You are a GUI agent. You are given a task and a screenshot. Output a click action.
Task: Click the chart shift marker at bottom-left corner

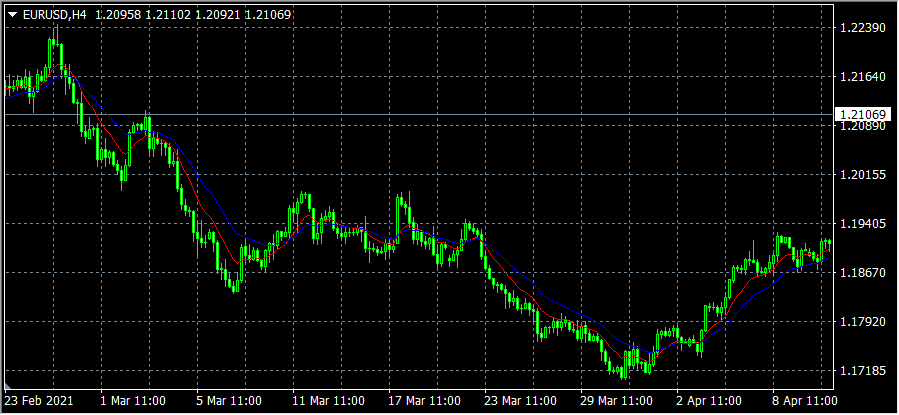7,386
